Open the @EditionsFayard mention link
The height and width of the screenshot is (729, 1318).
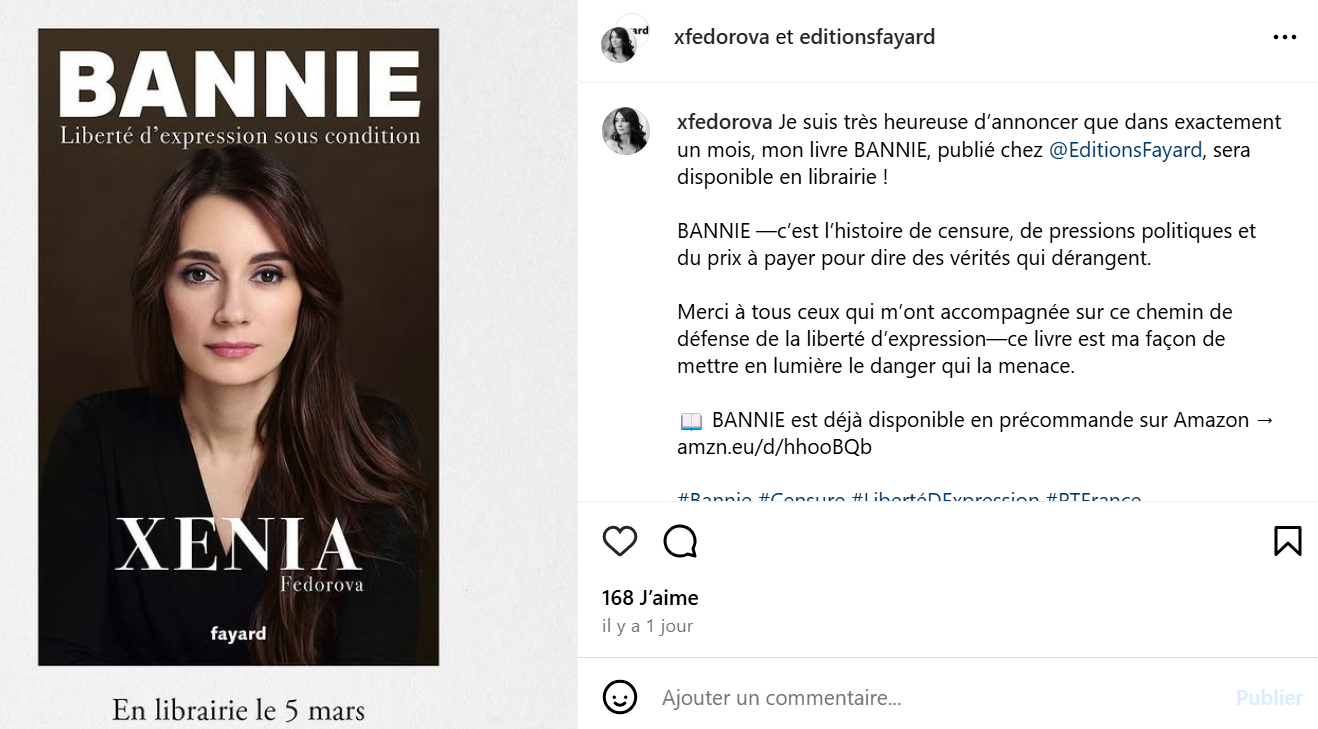pos(1125,150)
